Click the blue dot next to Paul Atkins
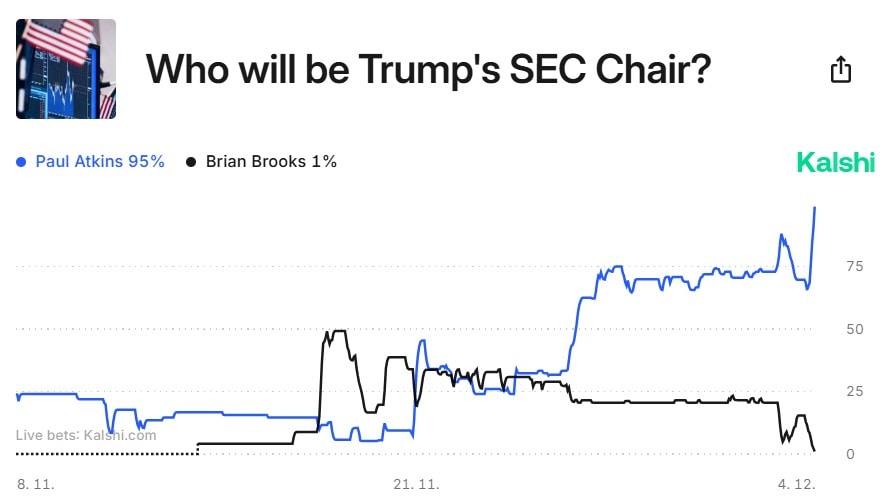 pos(21,162)
